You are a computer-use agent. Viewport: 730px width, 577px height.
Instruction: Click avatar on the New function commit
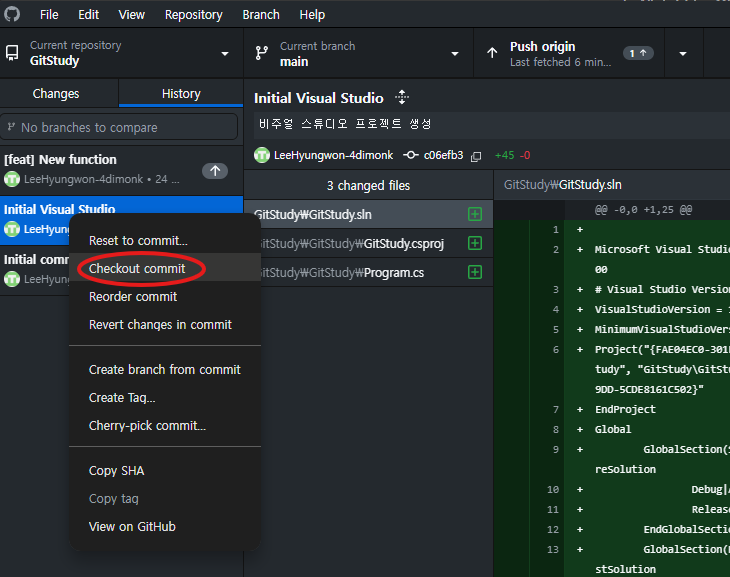(x=12, y=179)
